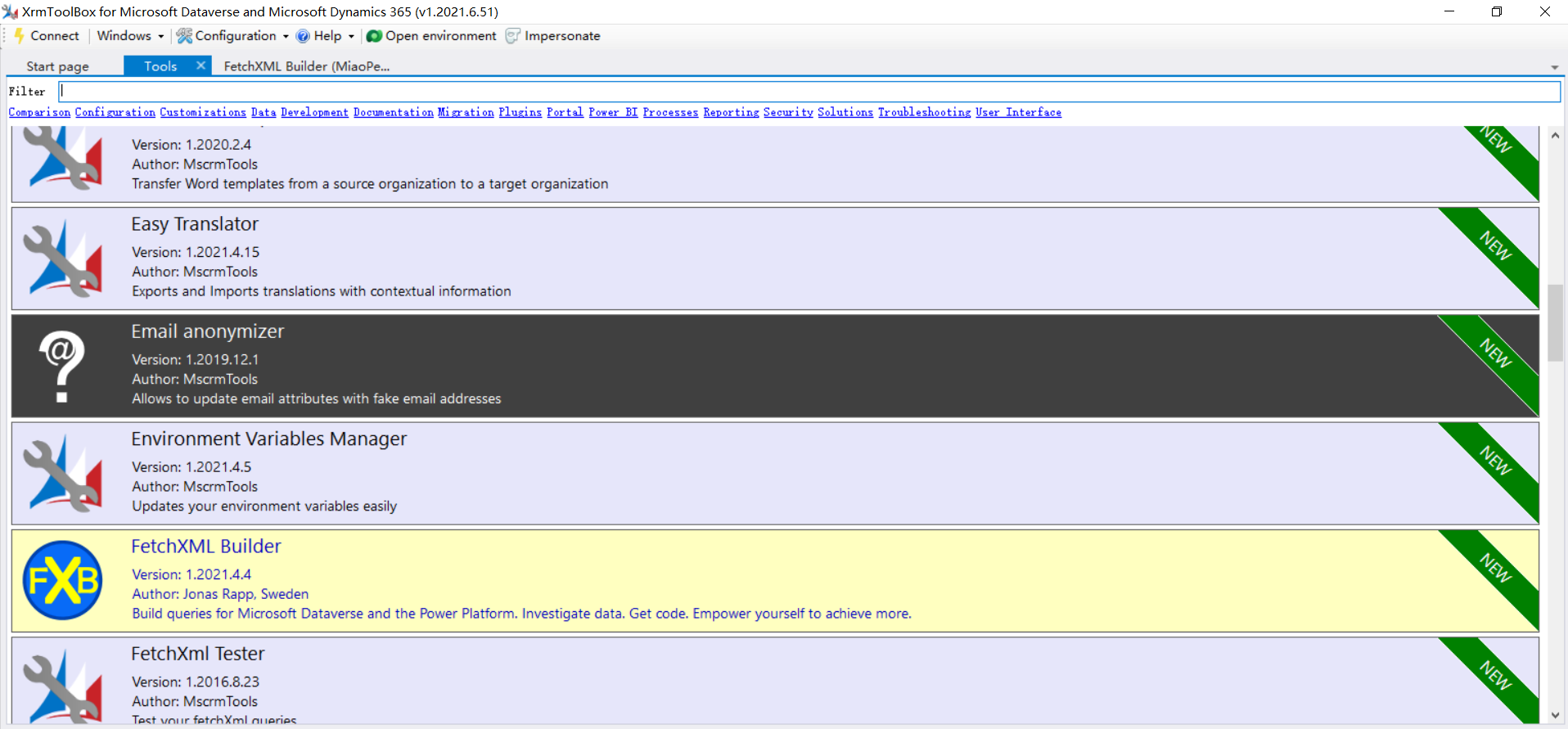
Task: Switch to the Start page tab
Action: [57, 66]
